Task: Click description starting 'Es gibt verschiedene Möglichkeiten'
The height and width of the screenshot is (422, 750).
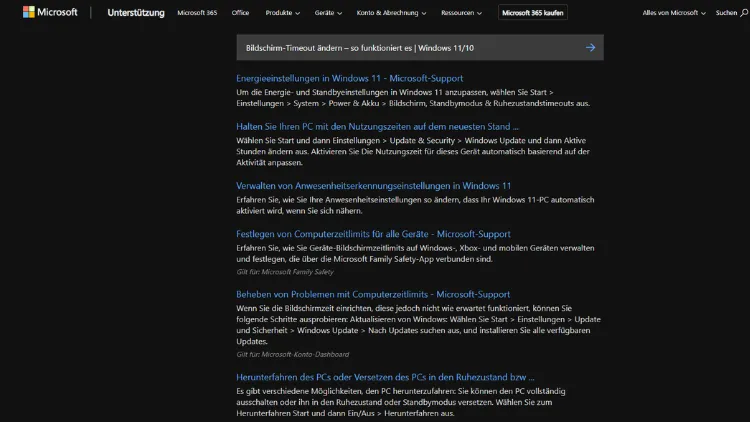Action: point(401,402)
